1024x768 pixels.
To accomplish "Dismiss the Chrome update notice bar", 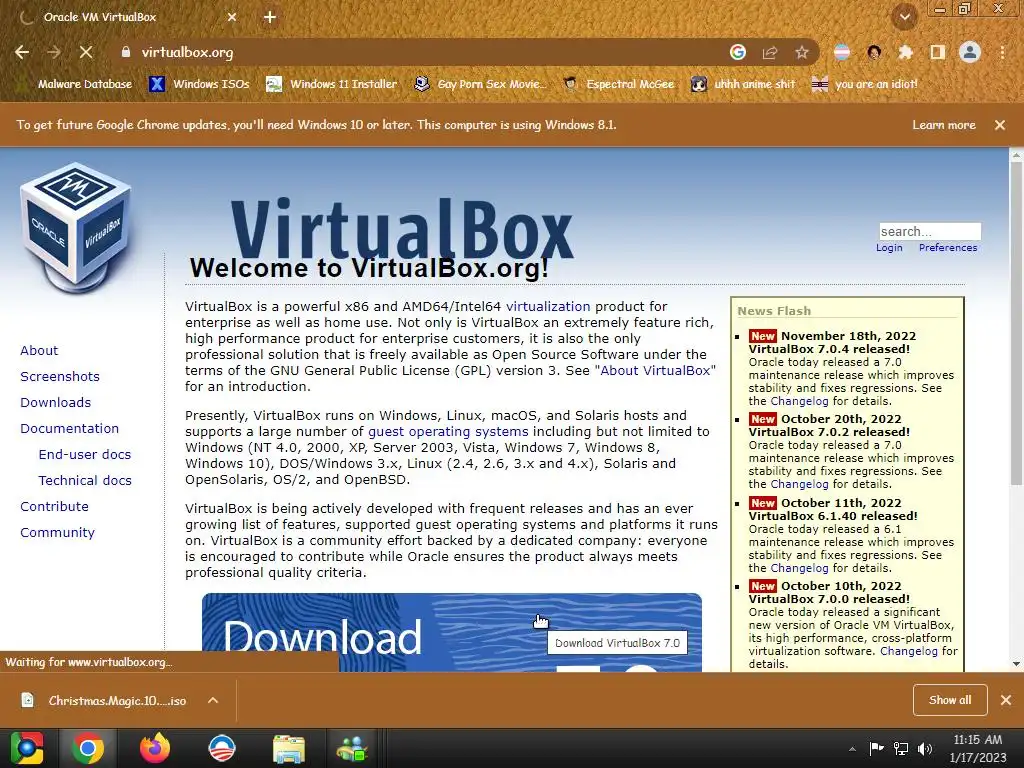I will [1000, 125].
